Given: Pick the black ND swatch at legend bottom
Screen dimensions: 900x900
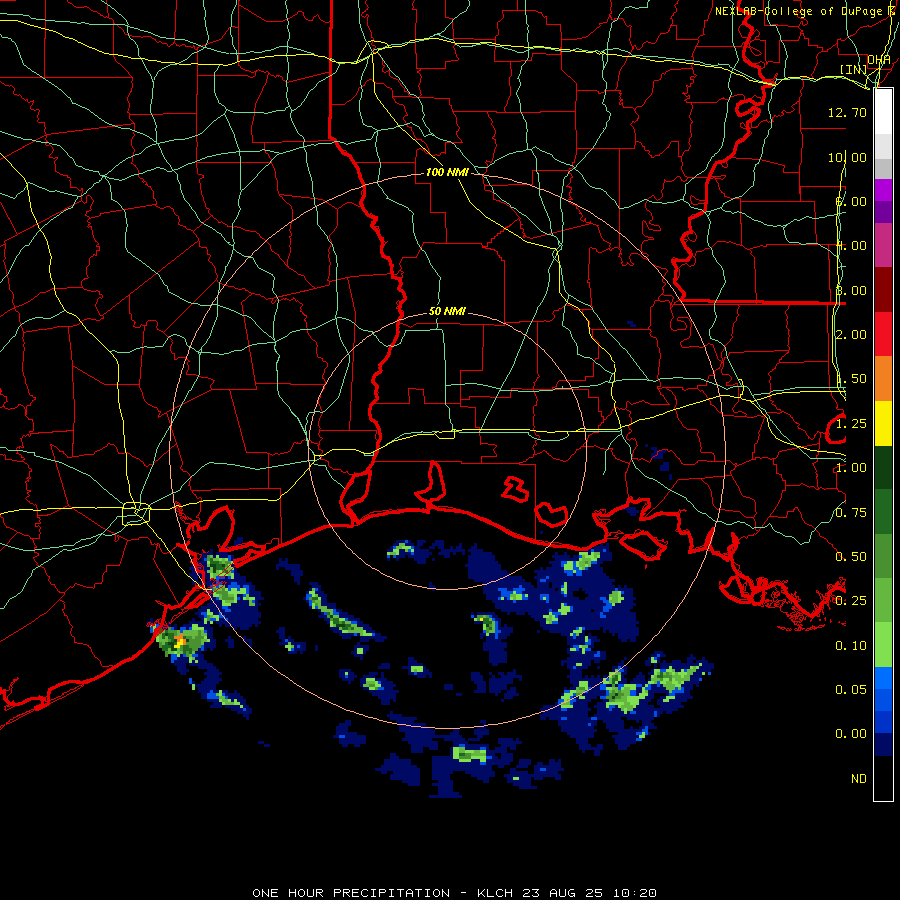Looking at the screenshot, I should pos(883,778).
